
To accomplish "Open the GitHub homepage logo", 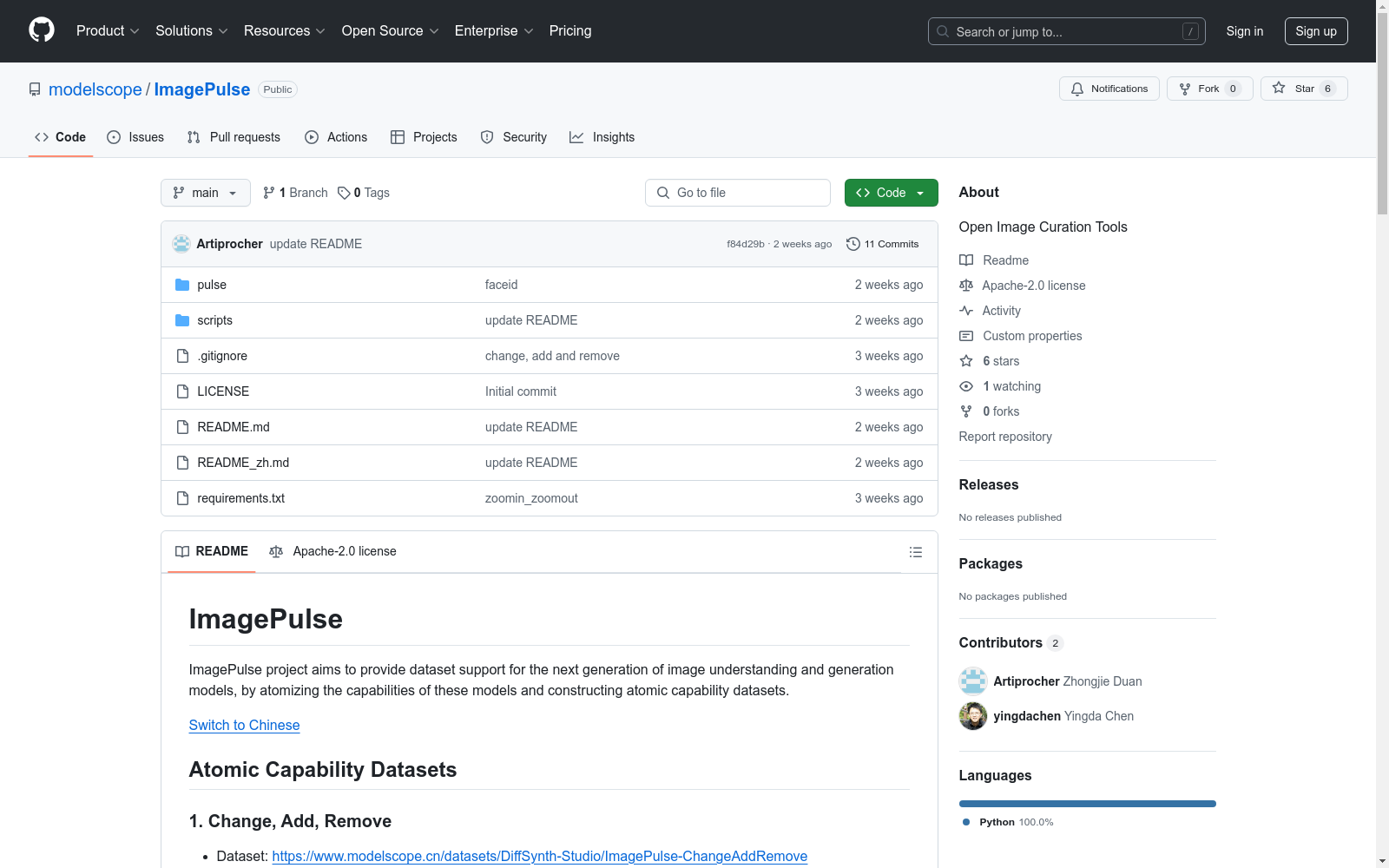I will [42, 30].
